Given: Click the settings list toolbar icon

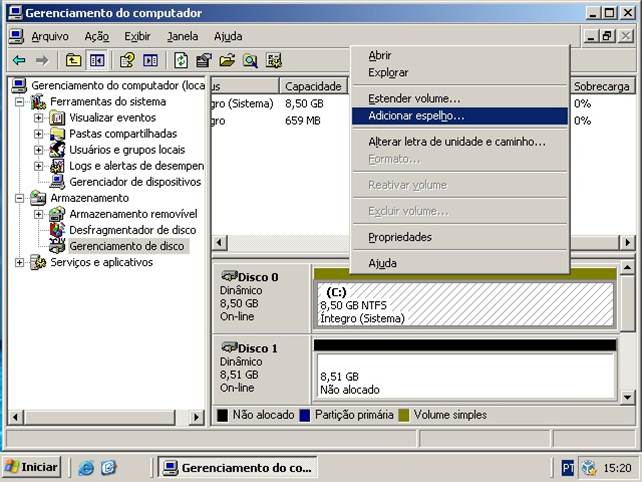Looking at the screenshot, I should coord(274,61).
